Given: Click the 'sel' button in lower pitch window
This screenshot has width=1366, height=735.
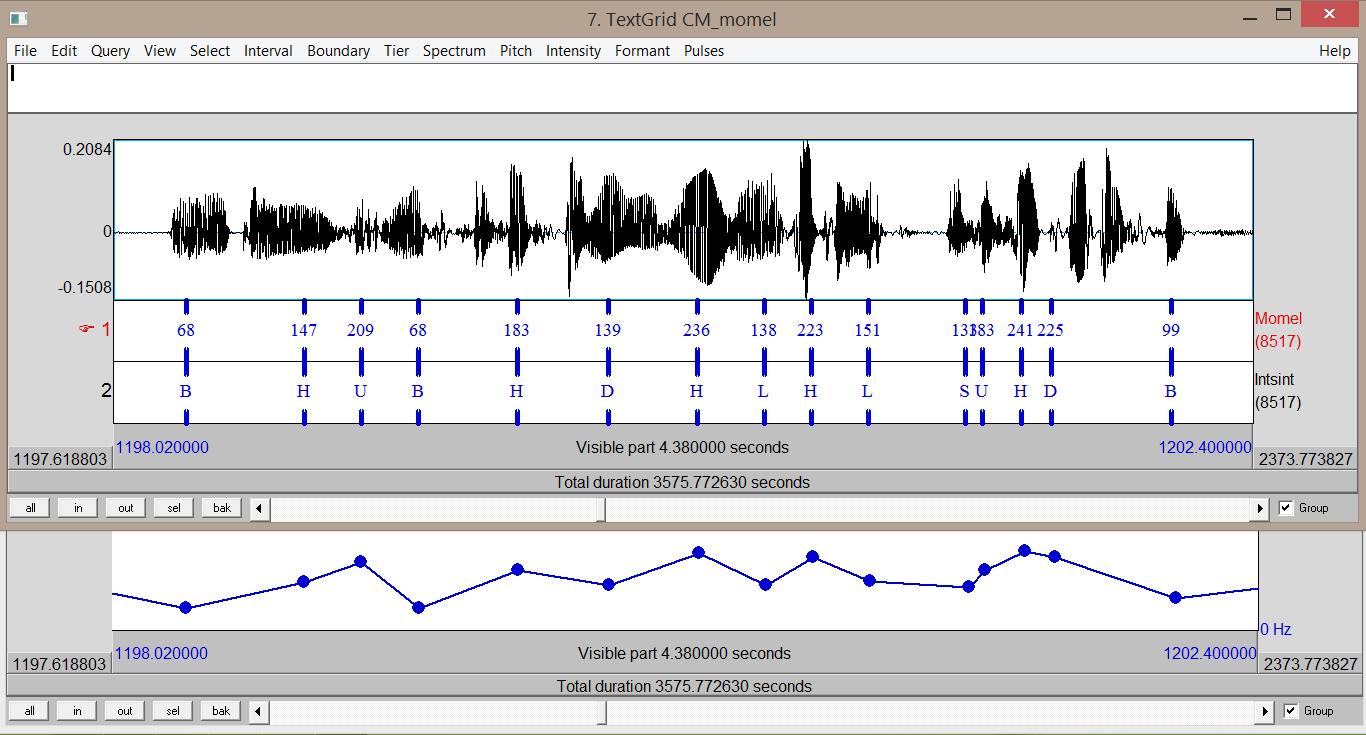Looking at the screenshot, I should point(174,711).
